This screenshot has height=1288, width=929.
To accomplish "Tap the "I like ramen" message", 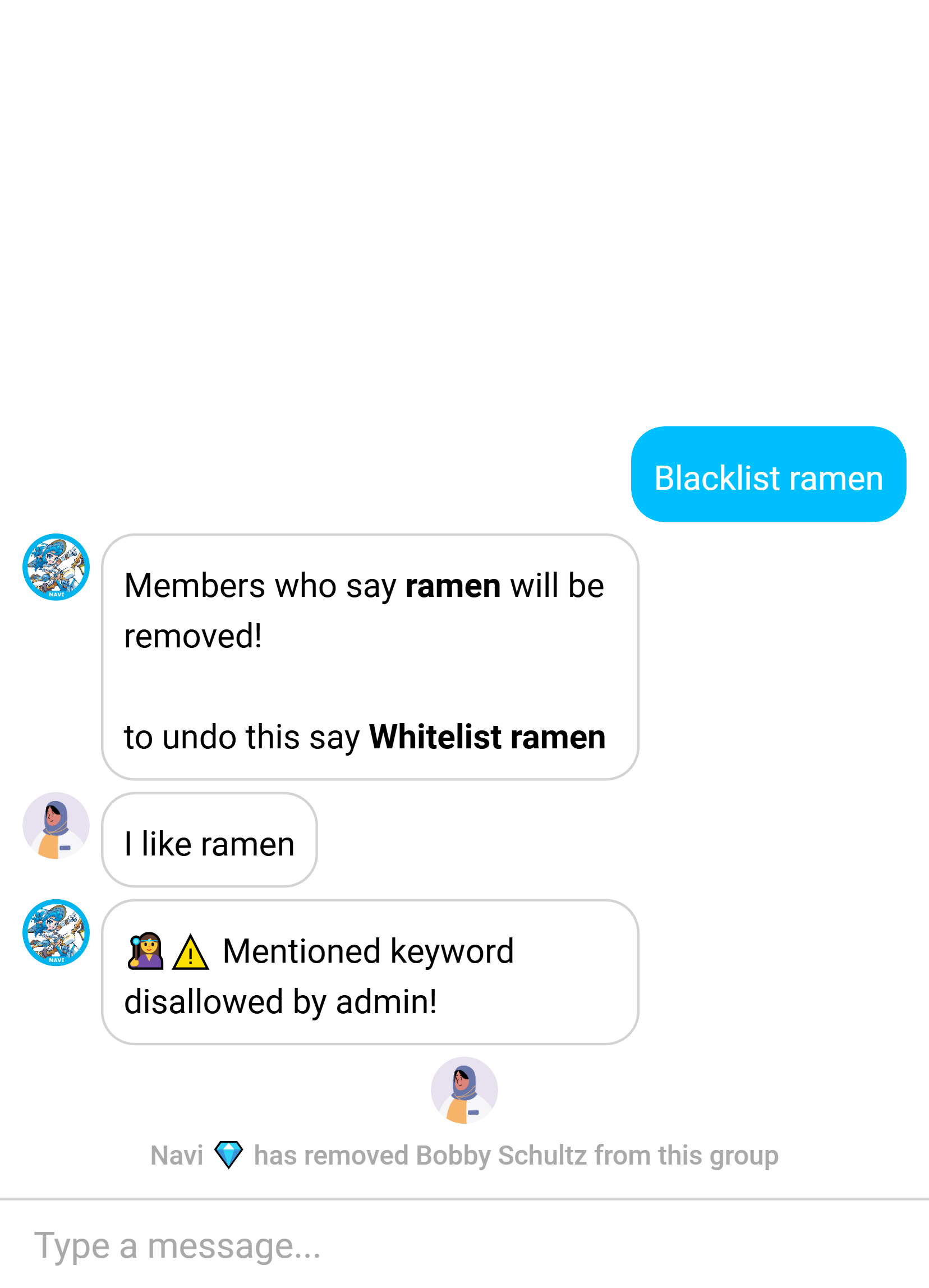I will (210, 840).
